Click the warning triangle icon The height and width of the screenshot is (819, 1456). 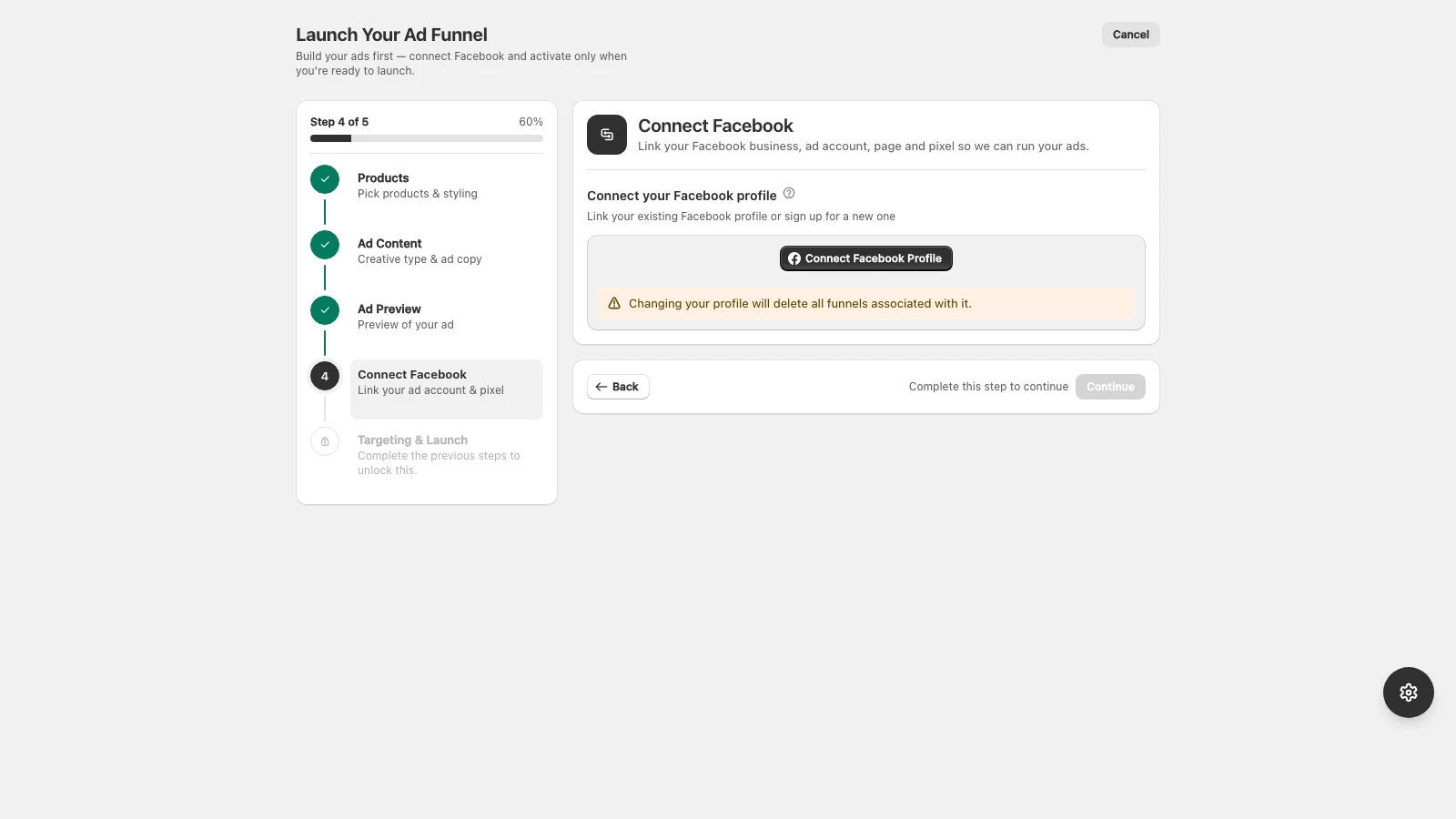tap(614, 304)
